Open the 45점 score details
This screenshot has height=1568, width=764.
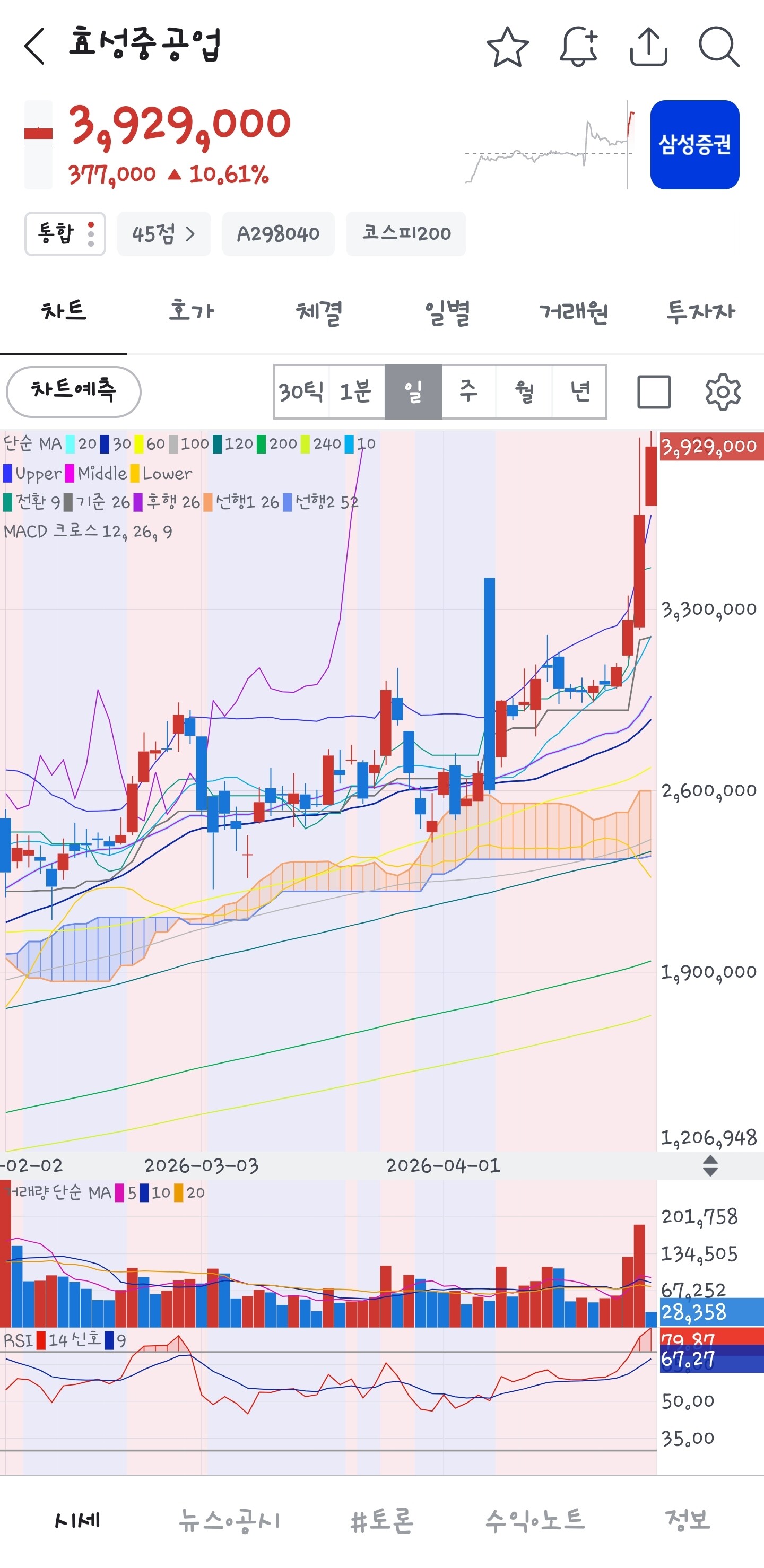click(164, 234)
